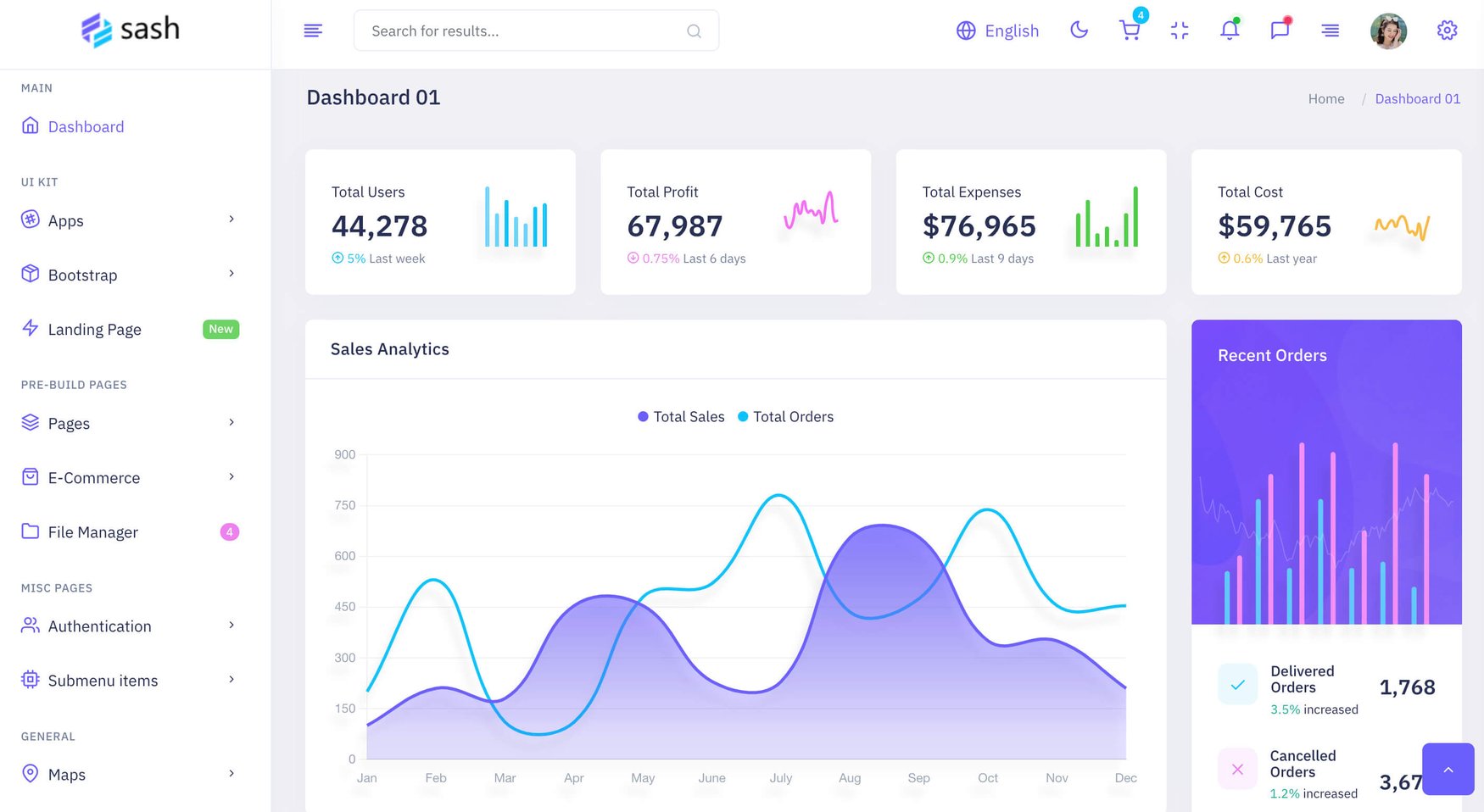Screen dimensions: 1484x812
Task: Open the user profile avatar
Action: [x=1388, y=31]
